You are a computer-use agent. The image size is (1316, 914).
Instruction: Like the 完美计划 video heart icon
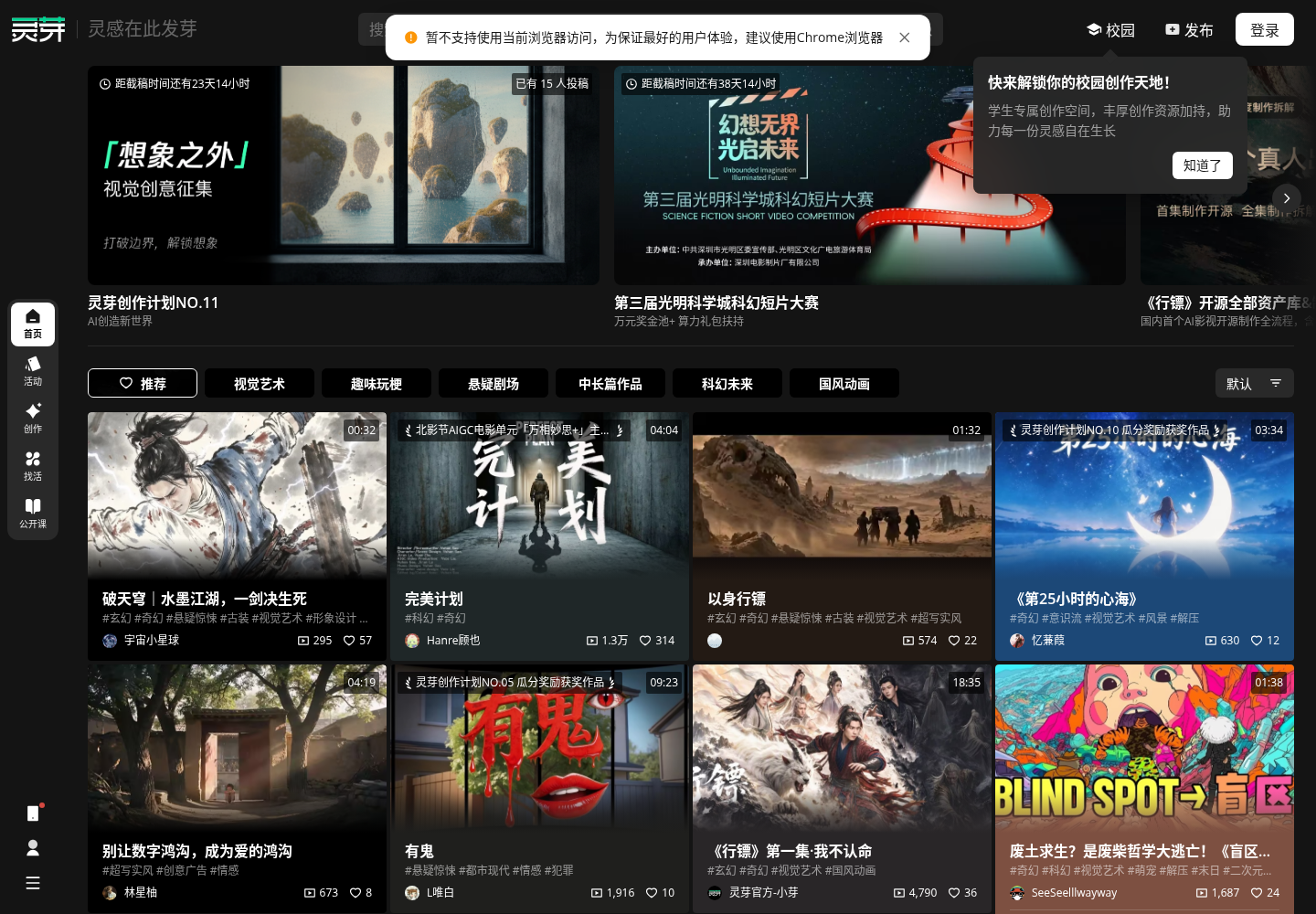[645, 641]
